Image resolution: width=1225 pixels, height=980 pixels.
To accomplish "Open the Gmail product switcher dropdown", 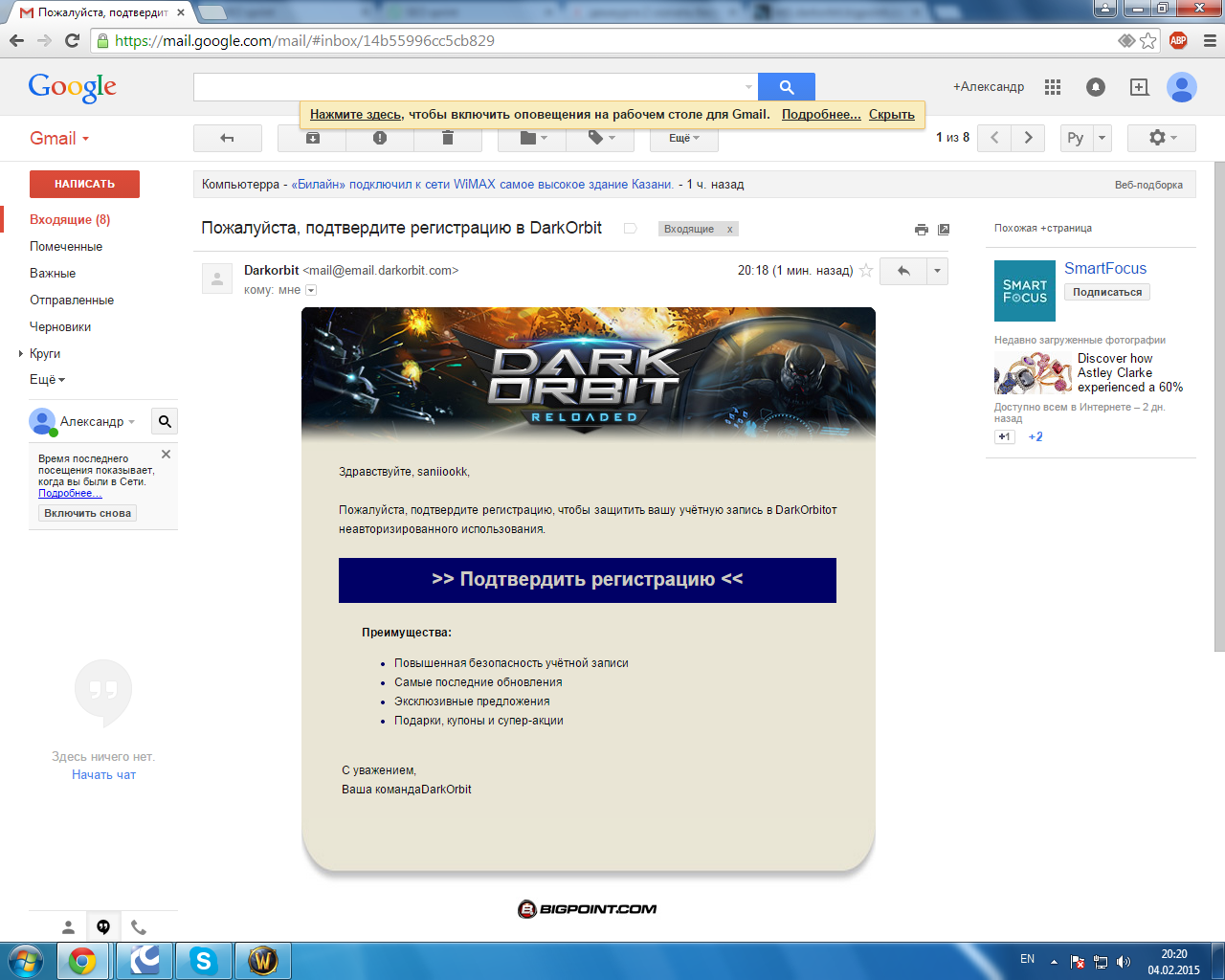I will pos(59,139).
